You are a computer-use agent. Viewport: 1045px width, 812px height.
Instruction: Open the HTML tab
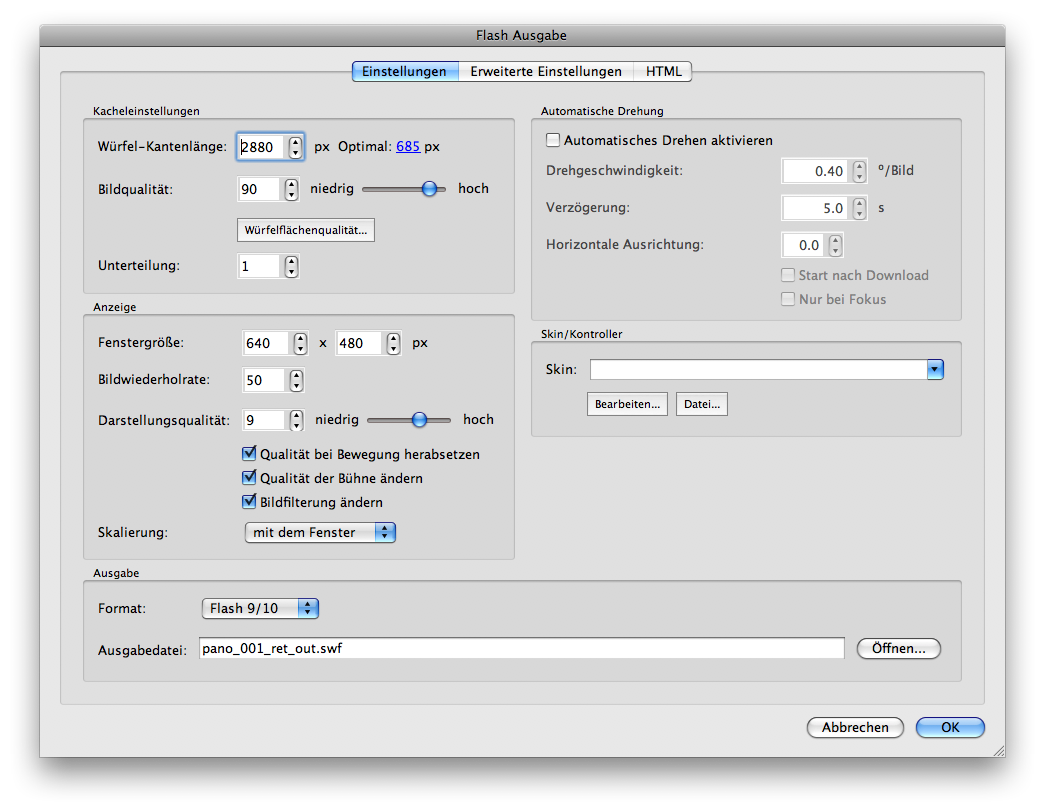pyautogui.click(x=663, y=72)
